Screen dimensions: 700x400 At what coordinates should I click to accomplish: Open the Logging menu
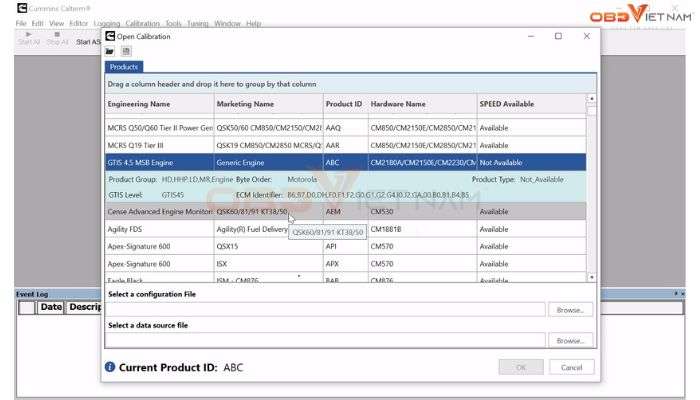[107, 23]
